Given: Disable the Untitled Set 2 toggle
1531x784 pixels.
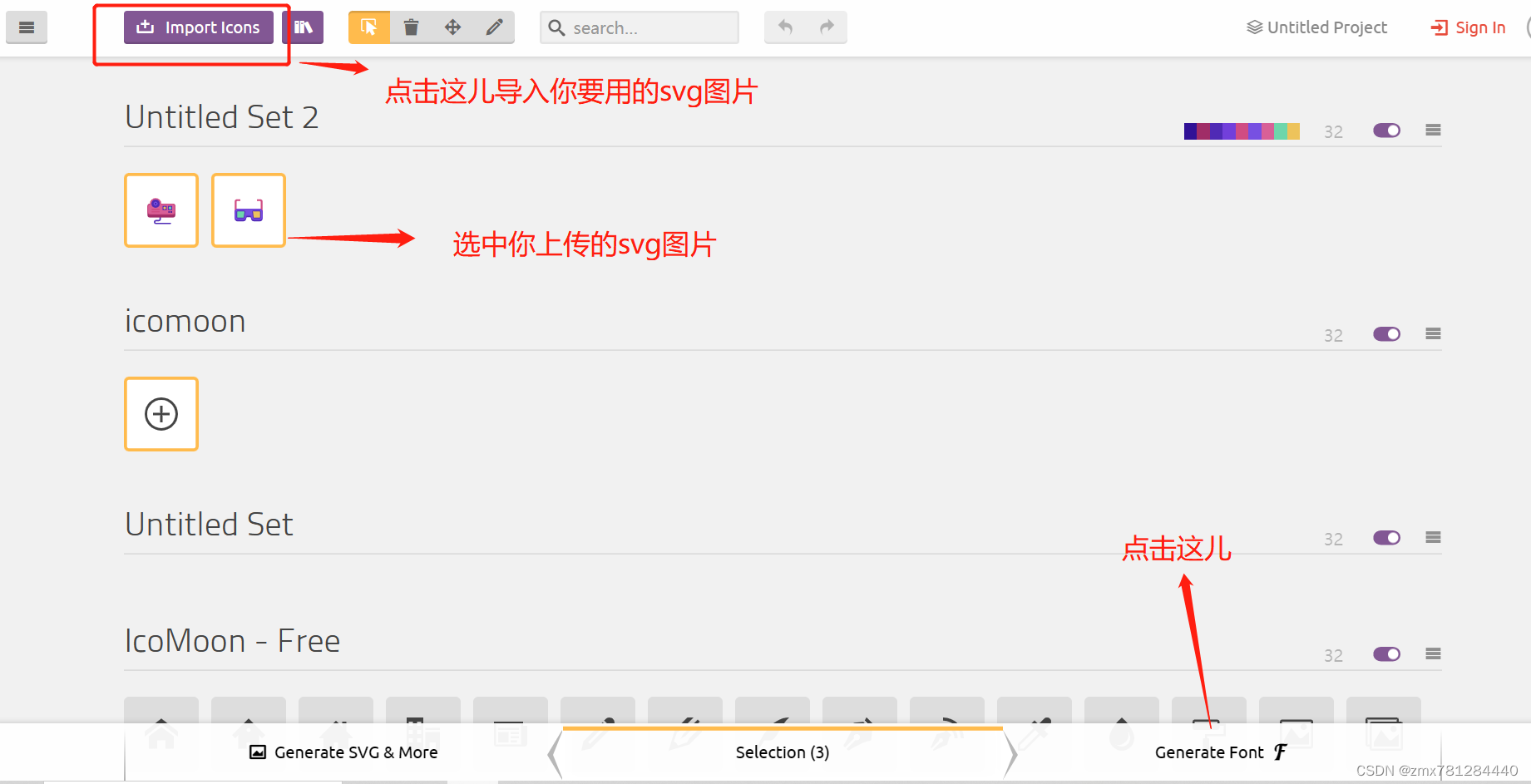Looking at the screenshot, I should [x=1385, y=131].
